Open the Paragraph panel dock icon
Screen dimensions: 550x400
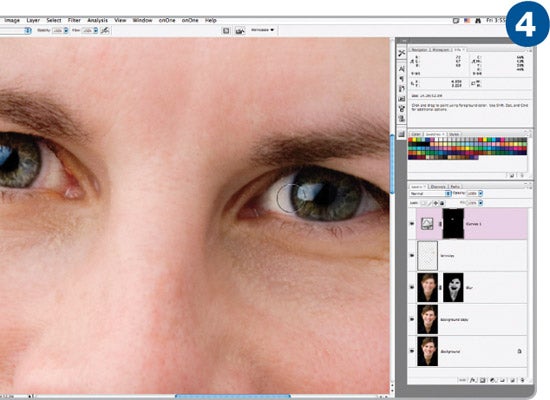(402, 79)
